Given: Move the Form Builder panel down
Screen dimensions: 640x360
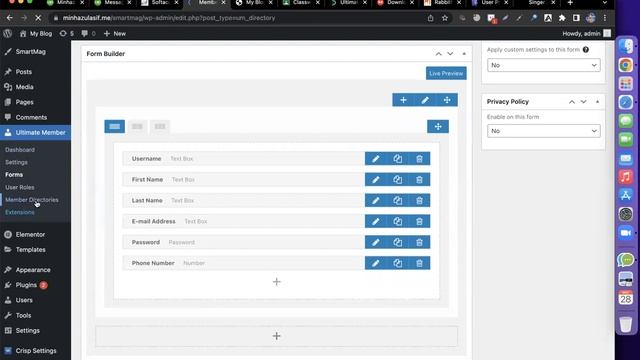Looking at the screenshot, I should 450,54.
